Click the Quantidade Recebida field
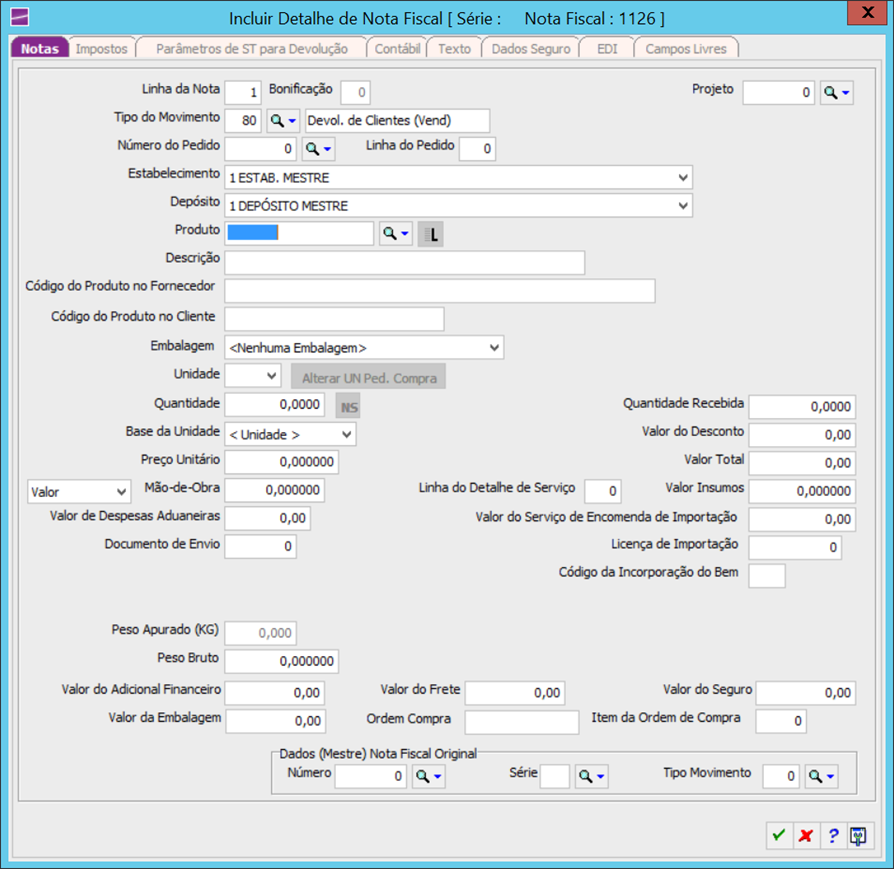Viewport: 894px width, 869px height. pos(802,407)
